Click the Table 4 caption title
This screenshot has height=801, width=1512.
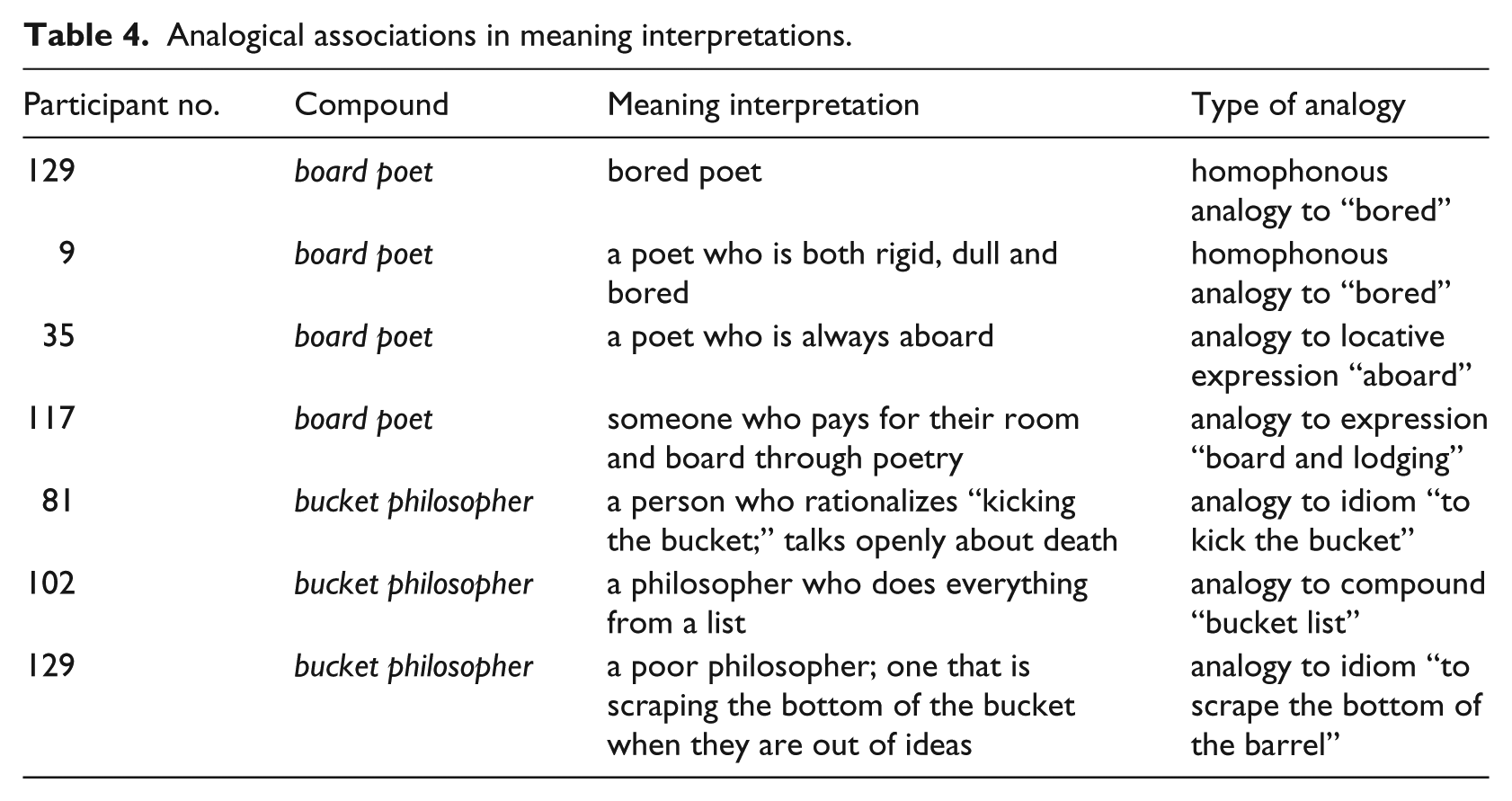pos(437,35)
